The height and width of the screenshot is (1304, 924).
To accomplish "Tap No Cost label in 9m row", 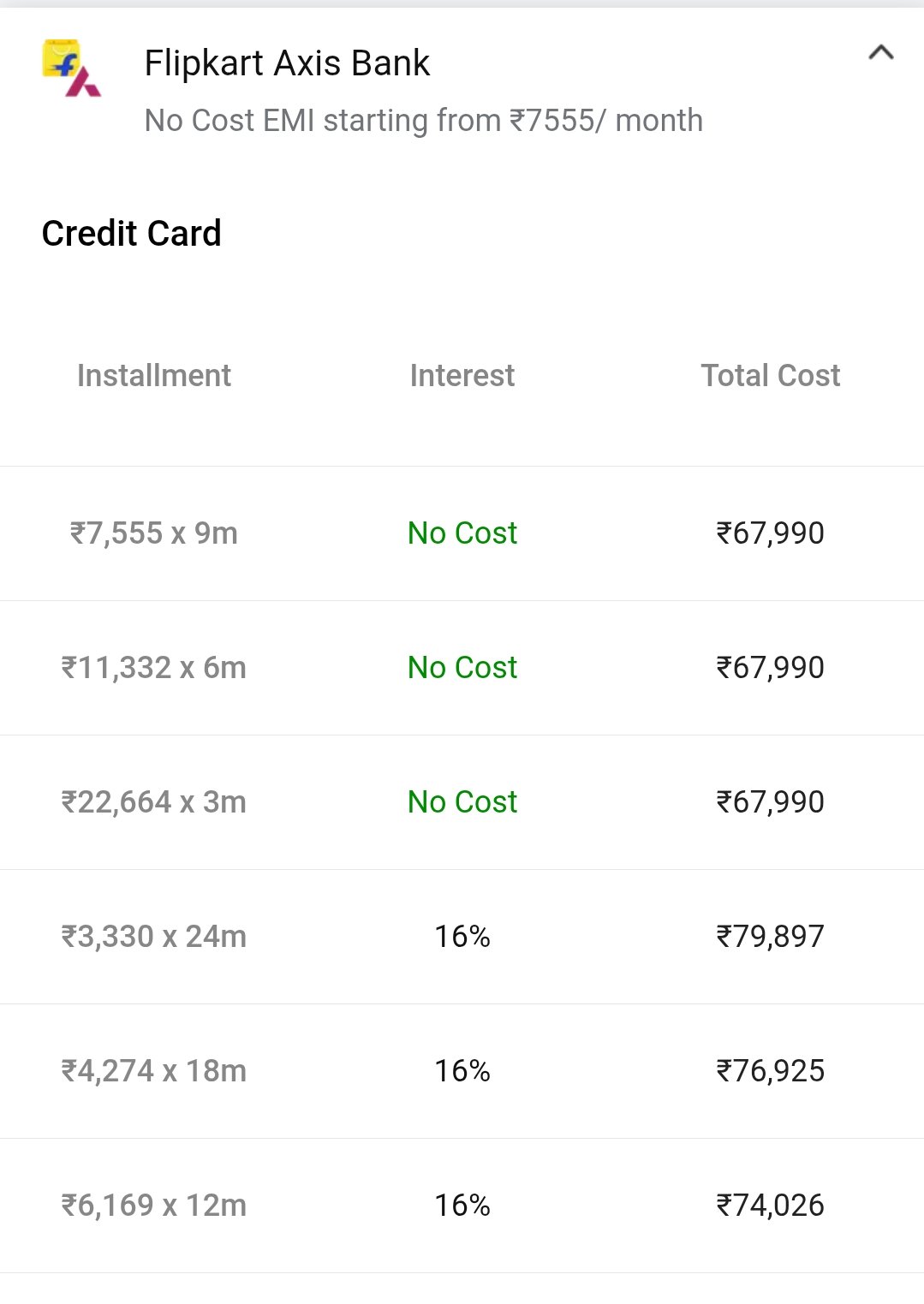I will click(x=462, y=533).
